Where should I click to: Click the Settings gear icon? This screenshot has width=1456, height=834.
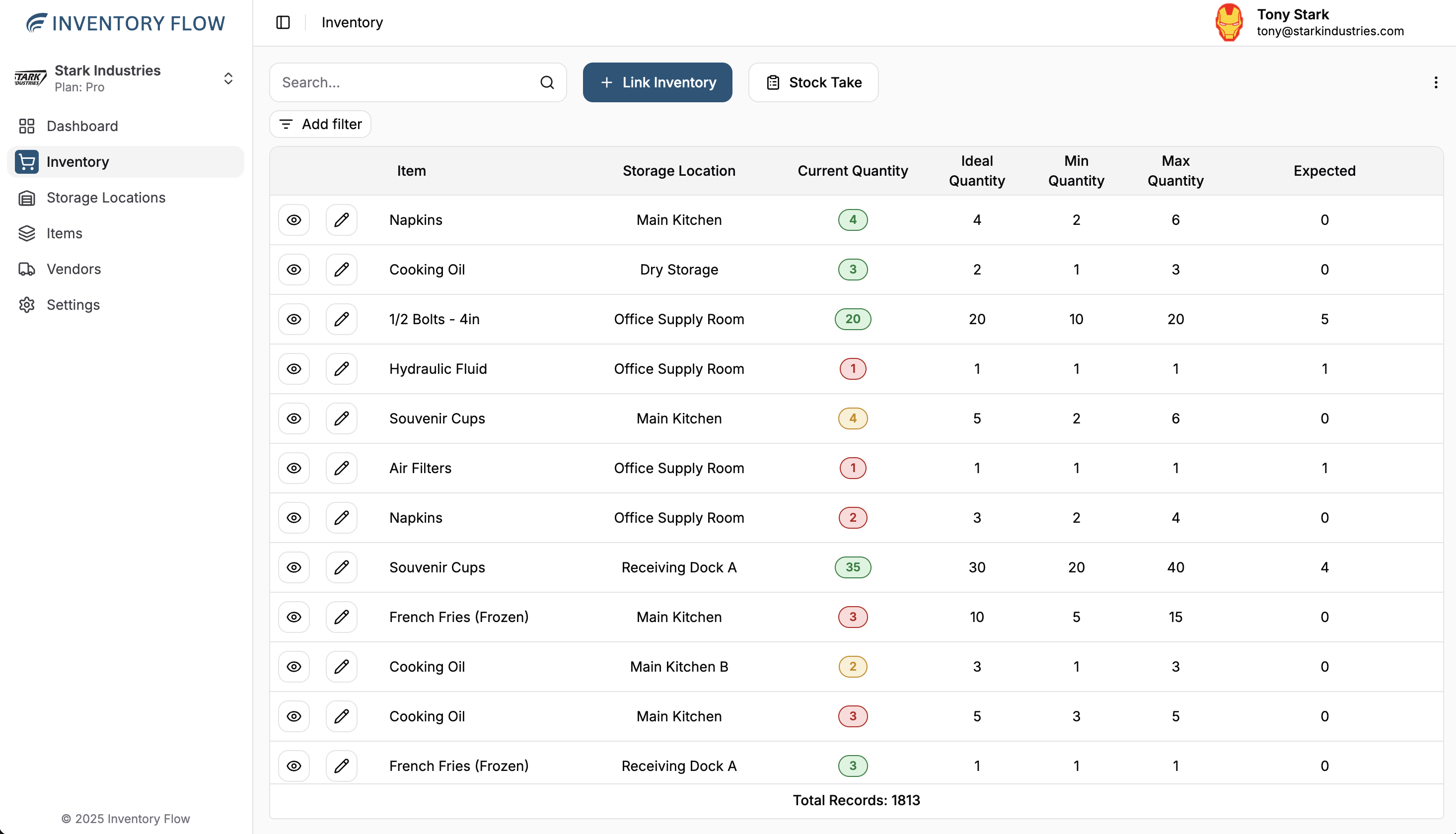point(27,305)
